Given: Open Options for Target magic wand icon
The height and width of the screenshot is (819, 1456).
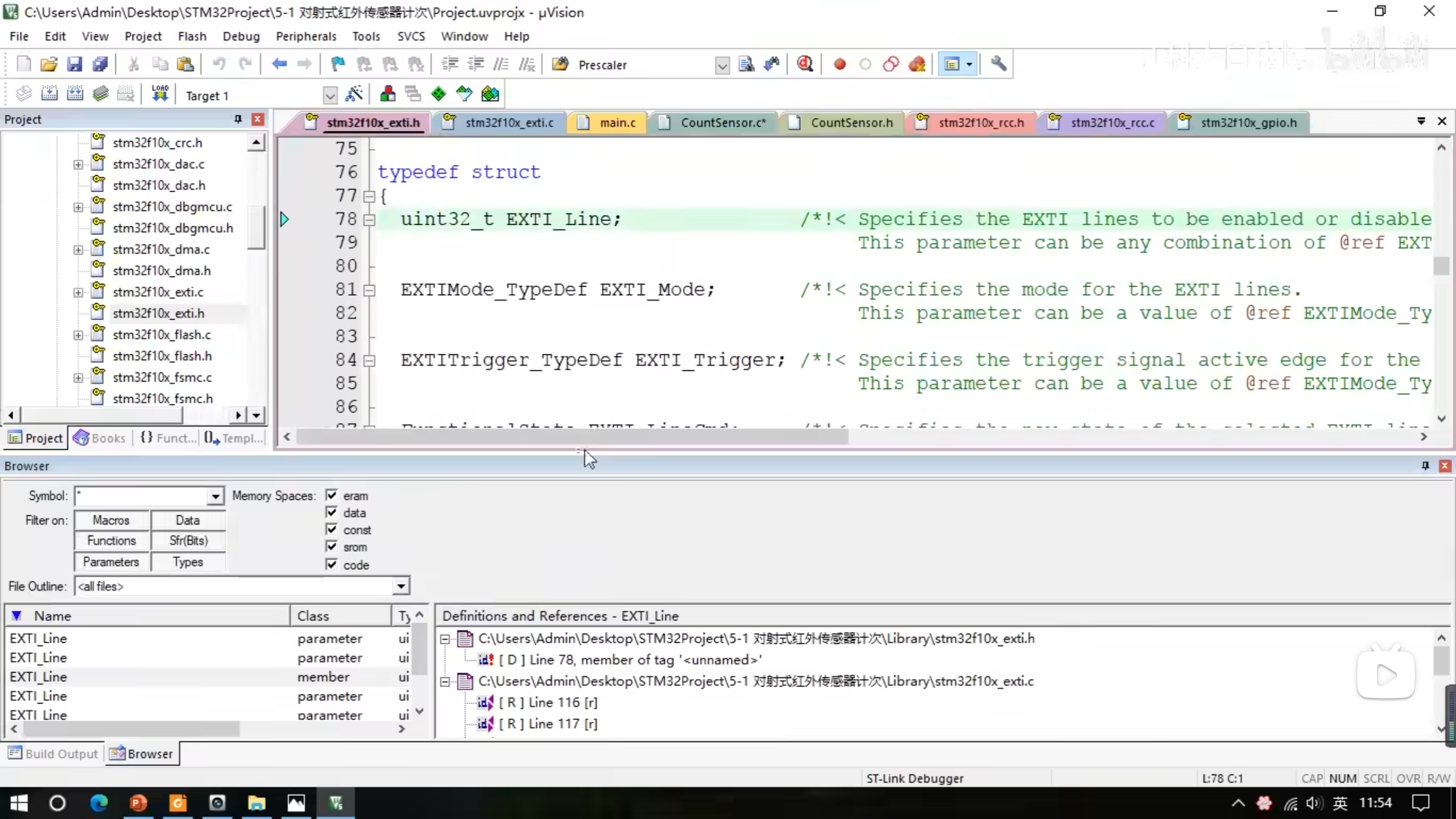Looking at the screenshot, I should tap(354, 94).
